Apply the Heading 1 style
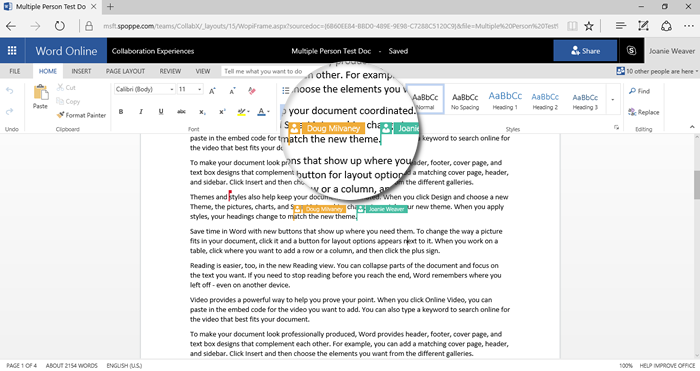The width and height of the screenshot is (700, 371). click(x=505, y=101)
